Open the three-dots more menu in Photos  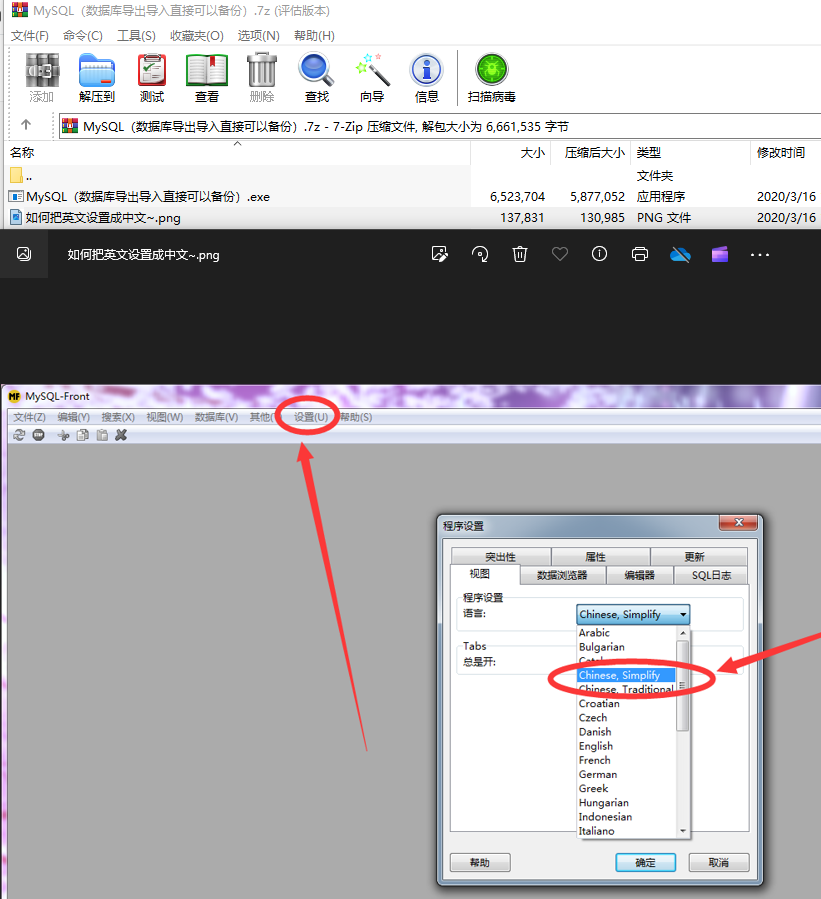pyautogui.click(x=760, y=255)
